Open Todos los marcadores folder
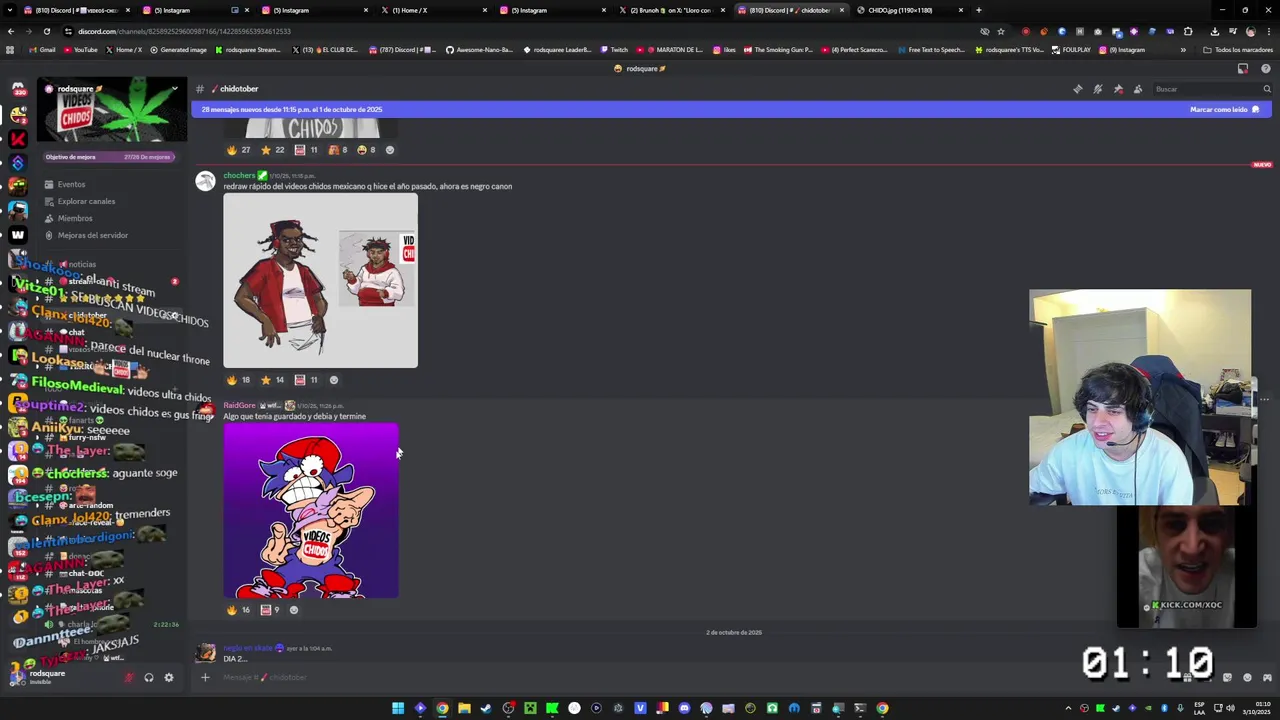This screenshot has width=1280, height=720. point(1236,50)
